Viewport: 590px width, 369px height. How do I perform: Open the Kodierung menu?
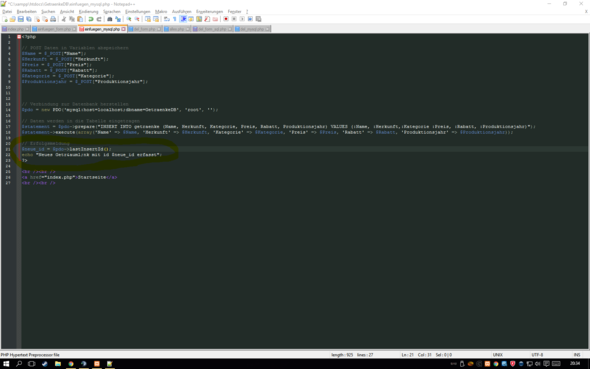click(x=88, y=12)
